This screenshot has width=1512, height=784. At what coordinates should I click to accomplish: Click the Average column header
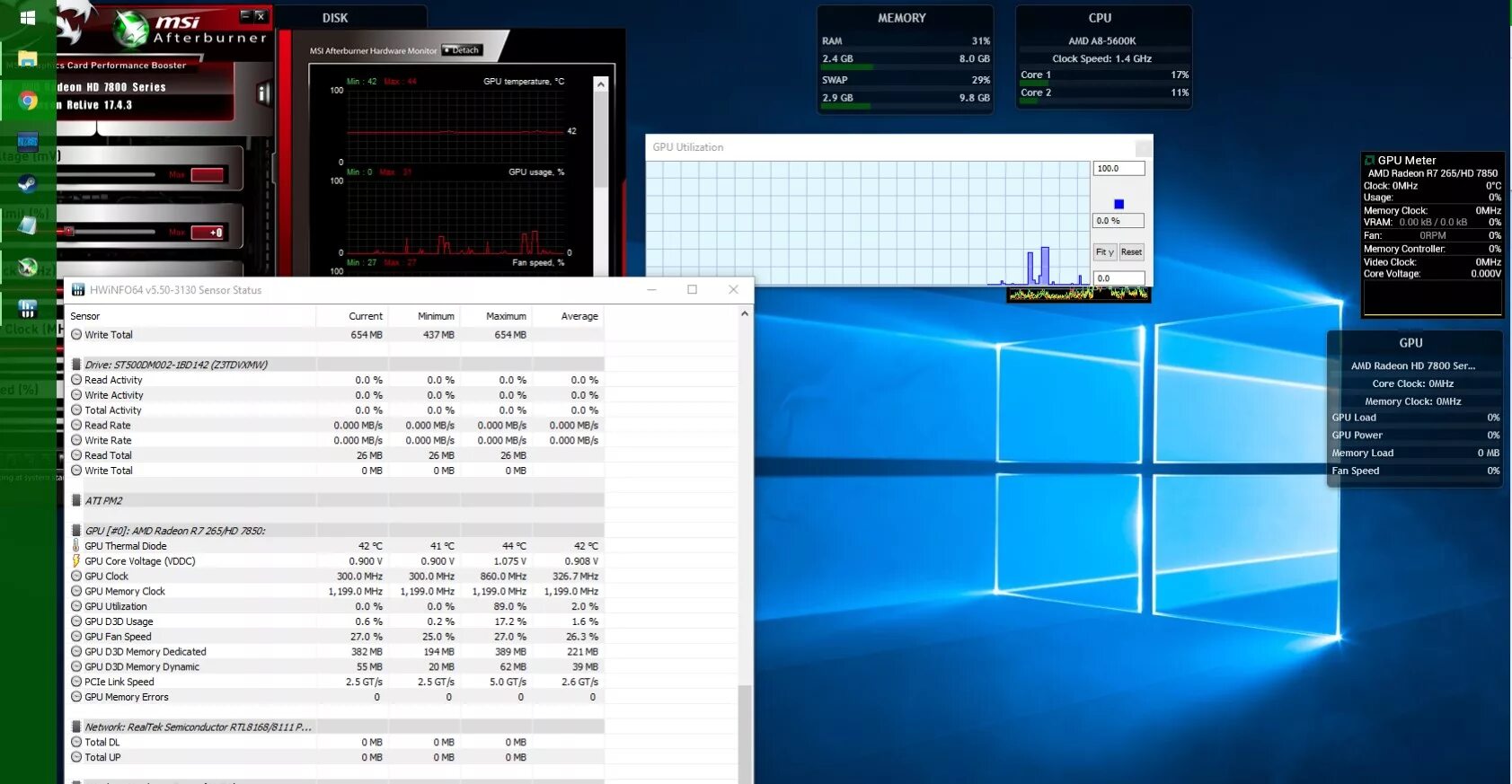tap(568, 316)
